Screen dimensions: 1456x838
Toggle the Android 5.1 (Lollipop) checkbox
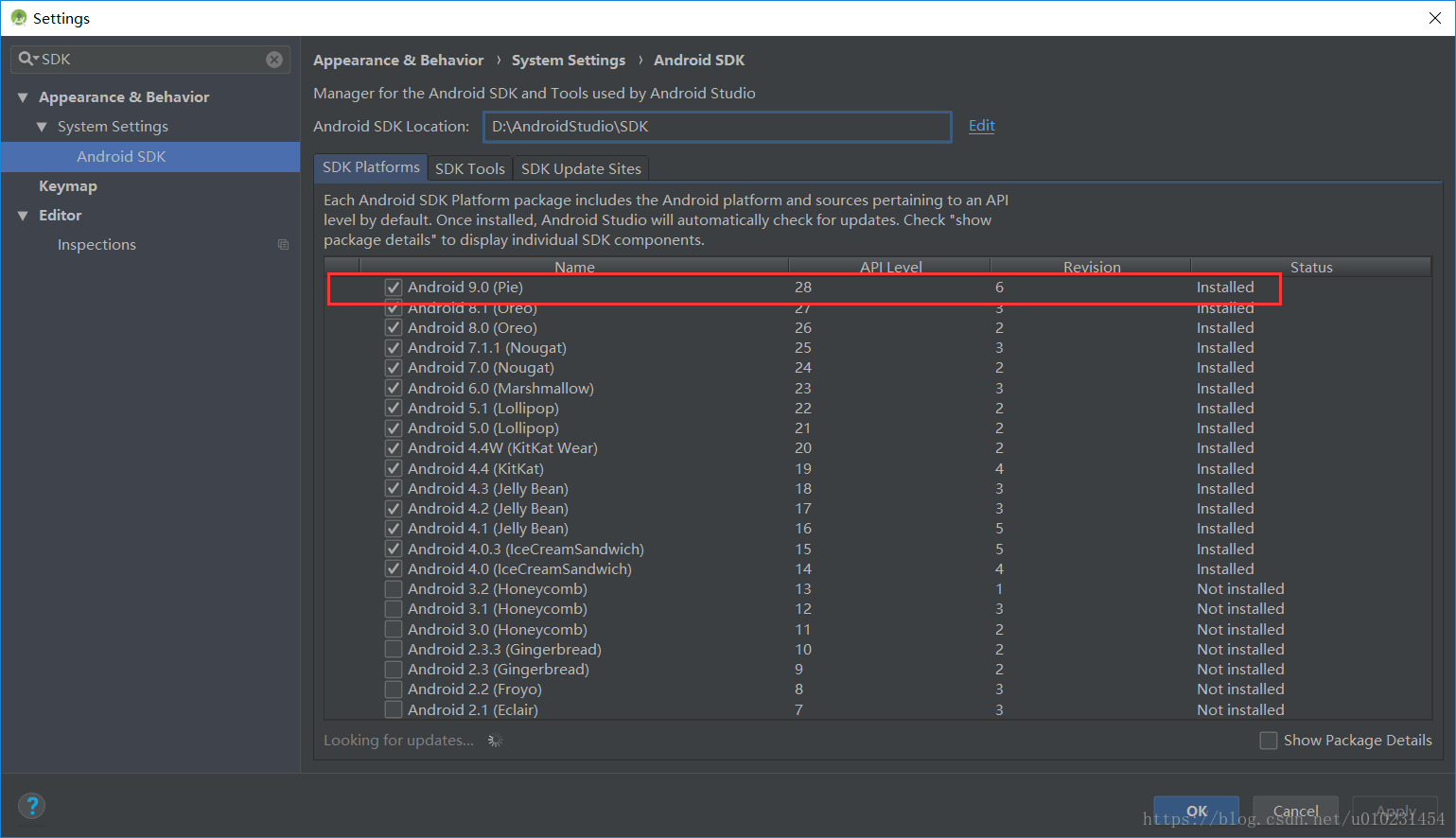click(x=394, y=409)
